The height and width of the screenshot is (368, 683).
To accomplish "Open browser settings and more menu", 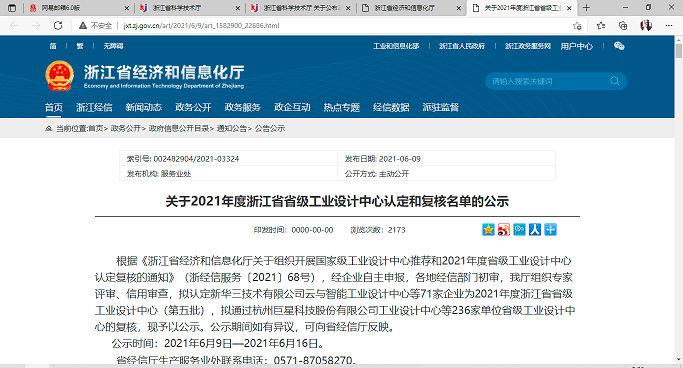I will 669,26.
